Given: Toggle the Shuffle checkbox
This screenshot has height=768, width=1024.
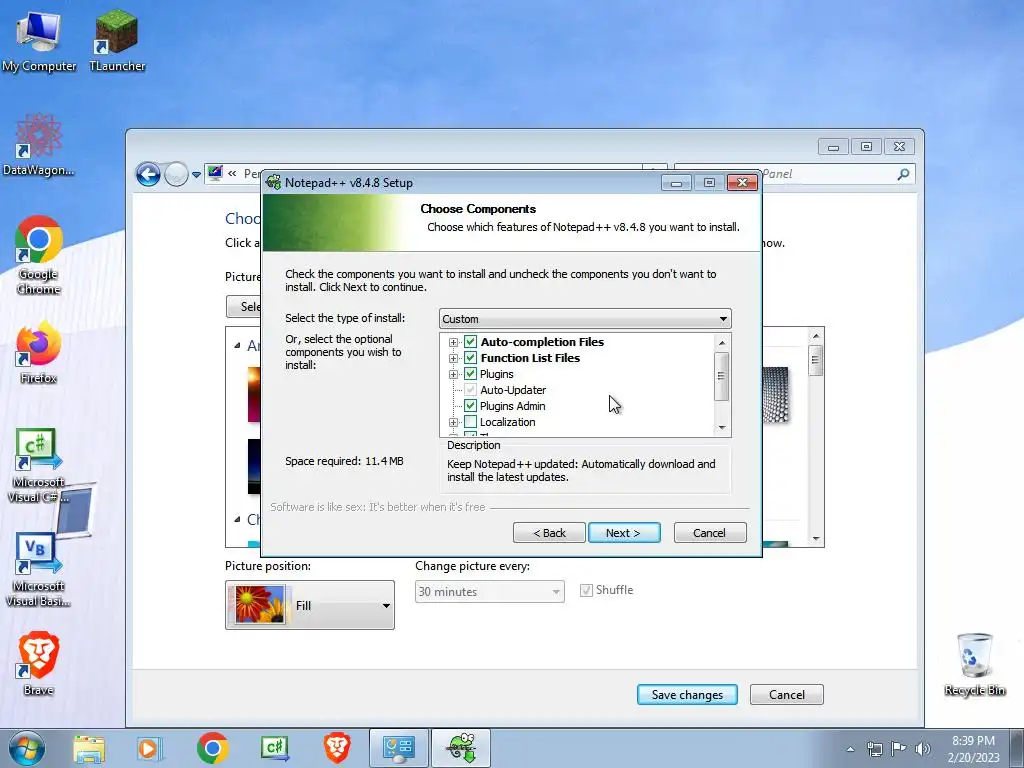Looking at the screenshot, I should click(x=586, y=590).
